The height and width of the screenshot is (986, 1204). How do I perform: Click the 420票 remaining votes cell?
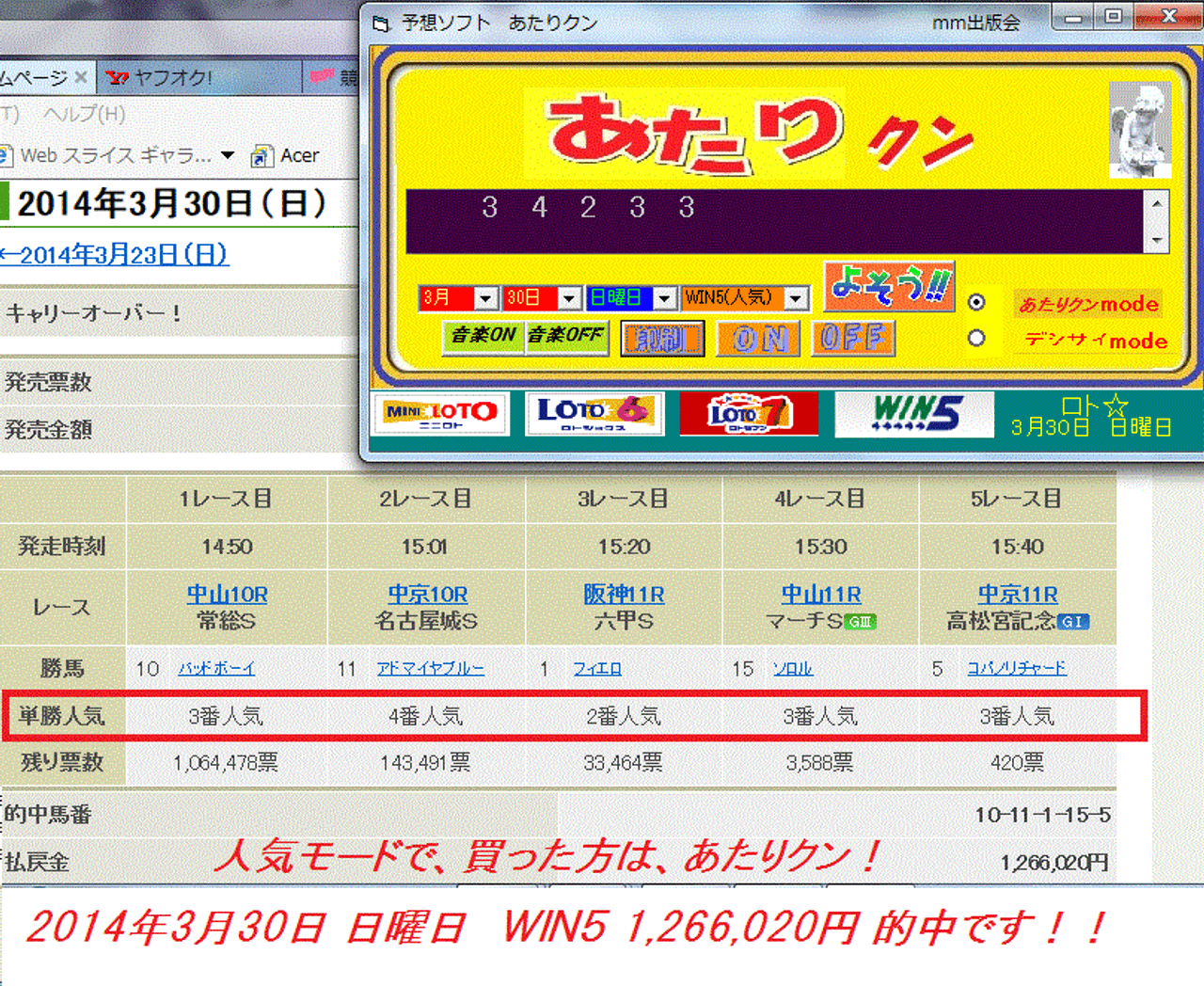1017,763
